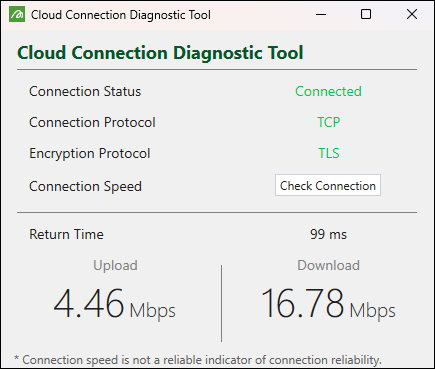Screen dimensions: 435x369
Task: Select the 4.46 Mbps upload reading
Action: click(114, 304)
